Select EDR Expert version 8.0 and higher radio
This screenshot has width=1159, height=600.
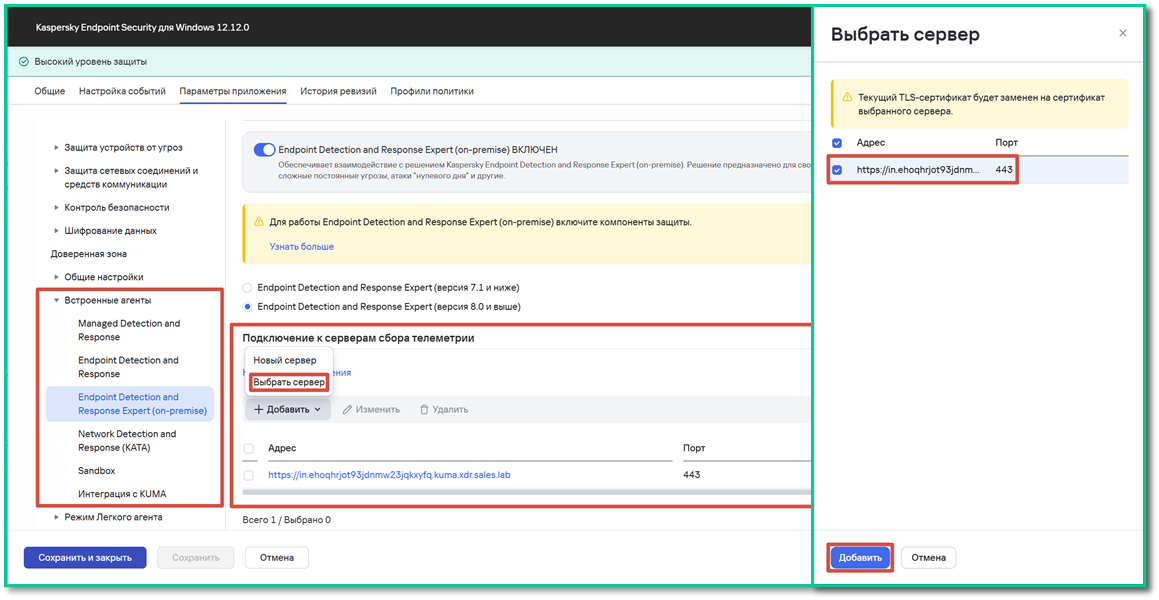coord(248,307)
